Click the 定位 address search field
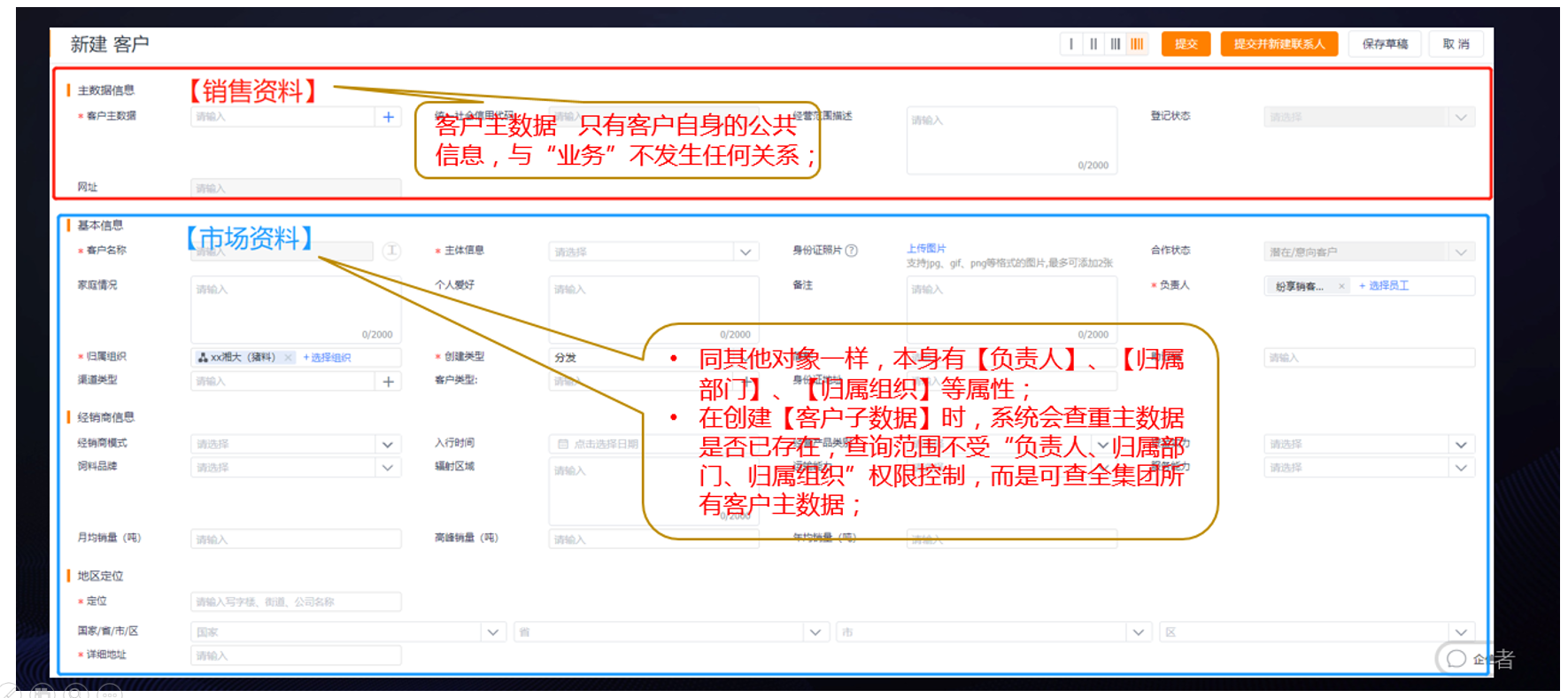Viewport: 1568px width, 698px height. pyautogui.click(x=296, y=601)
